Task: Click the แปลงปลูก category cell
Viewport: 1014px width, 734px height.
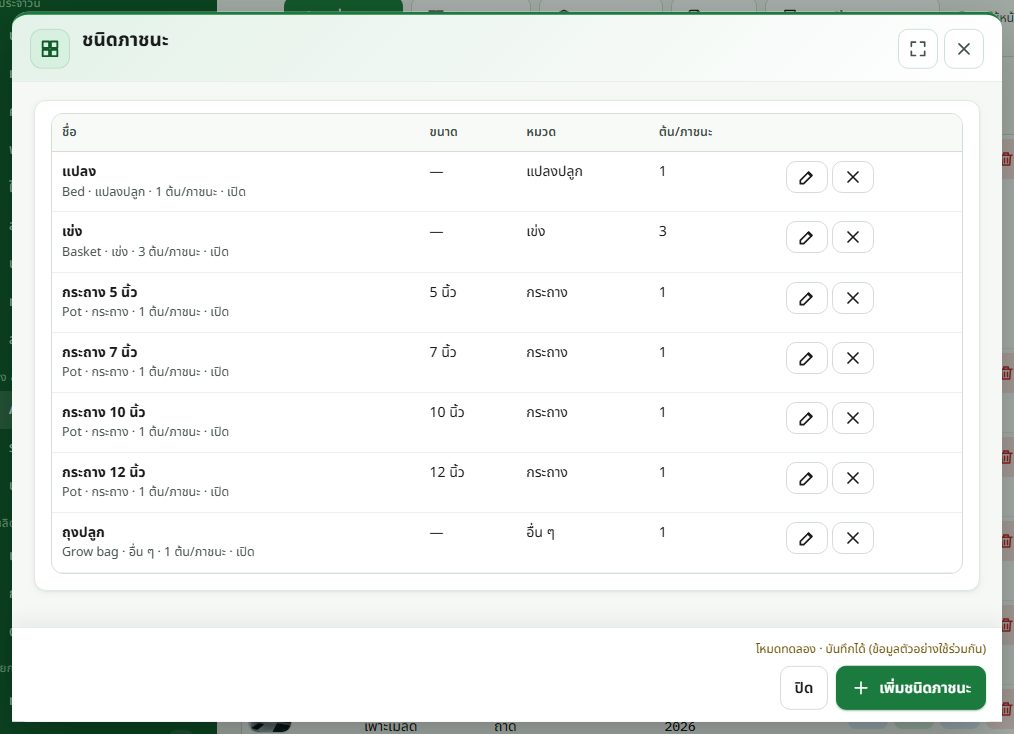Action: (x=554, y=171)
